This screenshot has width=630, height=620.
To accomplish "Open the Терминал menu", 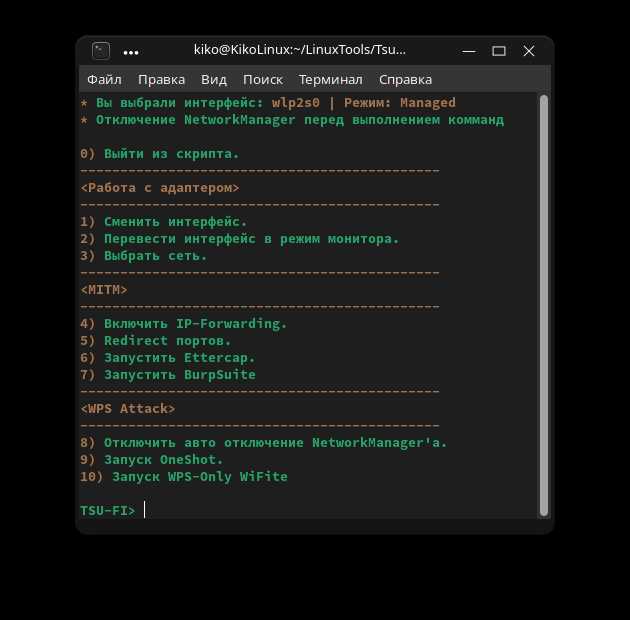I will point(331,80).
